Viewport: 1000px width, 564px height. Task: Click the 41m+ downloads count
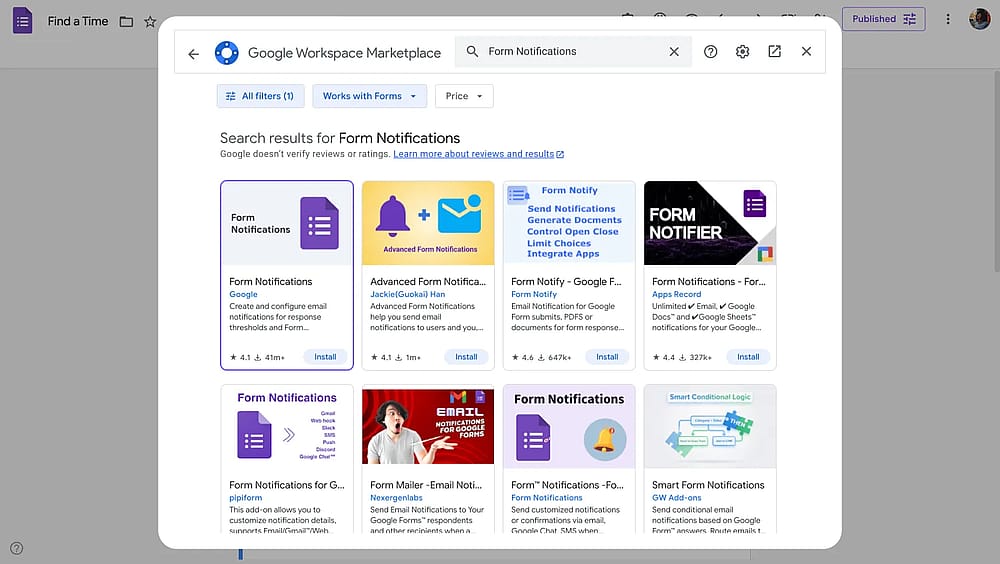pyautogui.click(x=270, y=357)
